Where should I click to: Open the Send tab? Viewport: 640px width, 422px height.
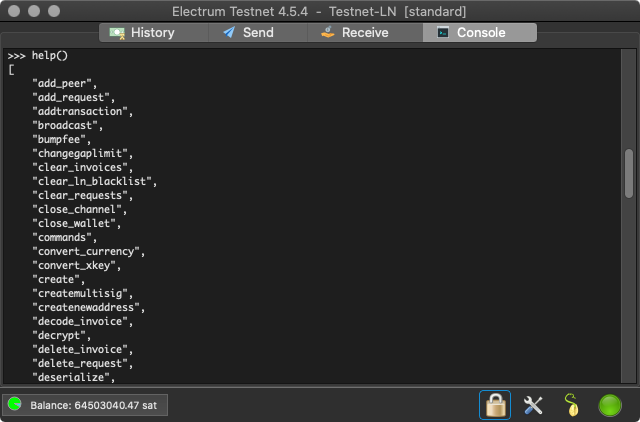click(258, 33)
